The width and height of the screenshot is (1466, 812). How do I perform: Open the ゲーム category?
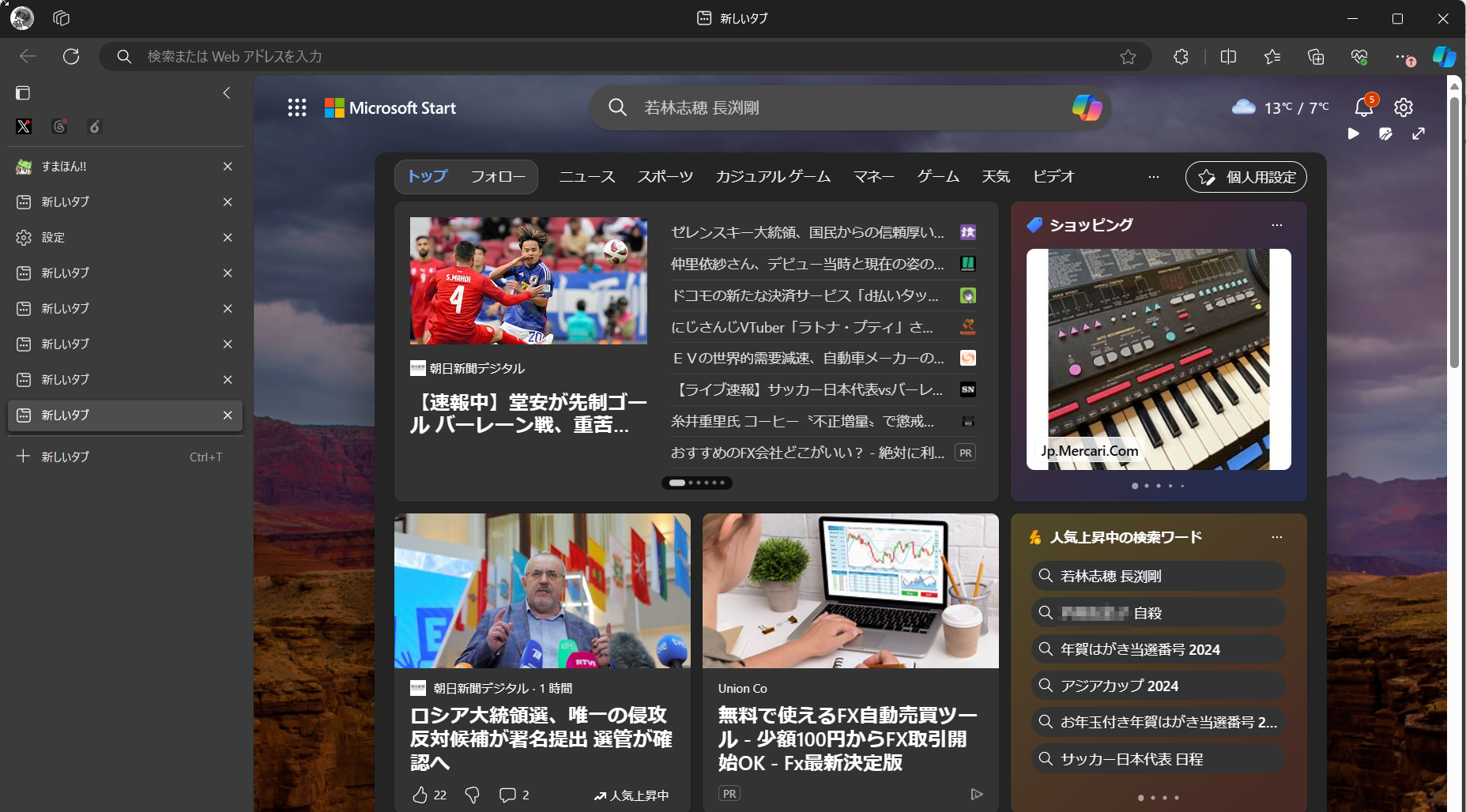(938, 176)
